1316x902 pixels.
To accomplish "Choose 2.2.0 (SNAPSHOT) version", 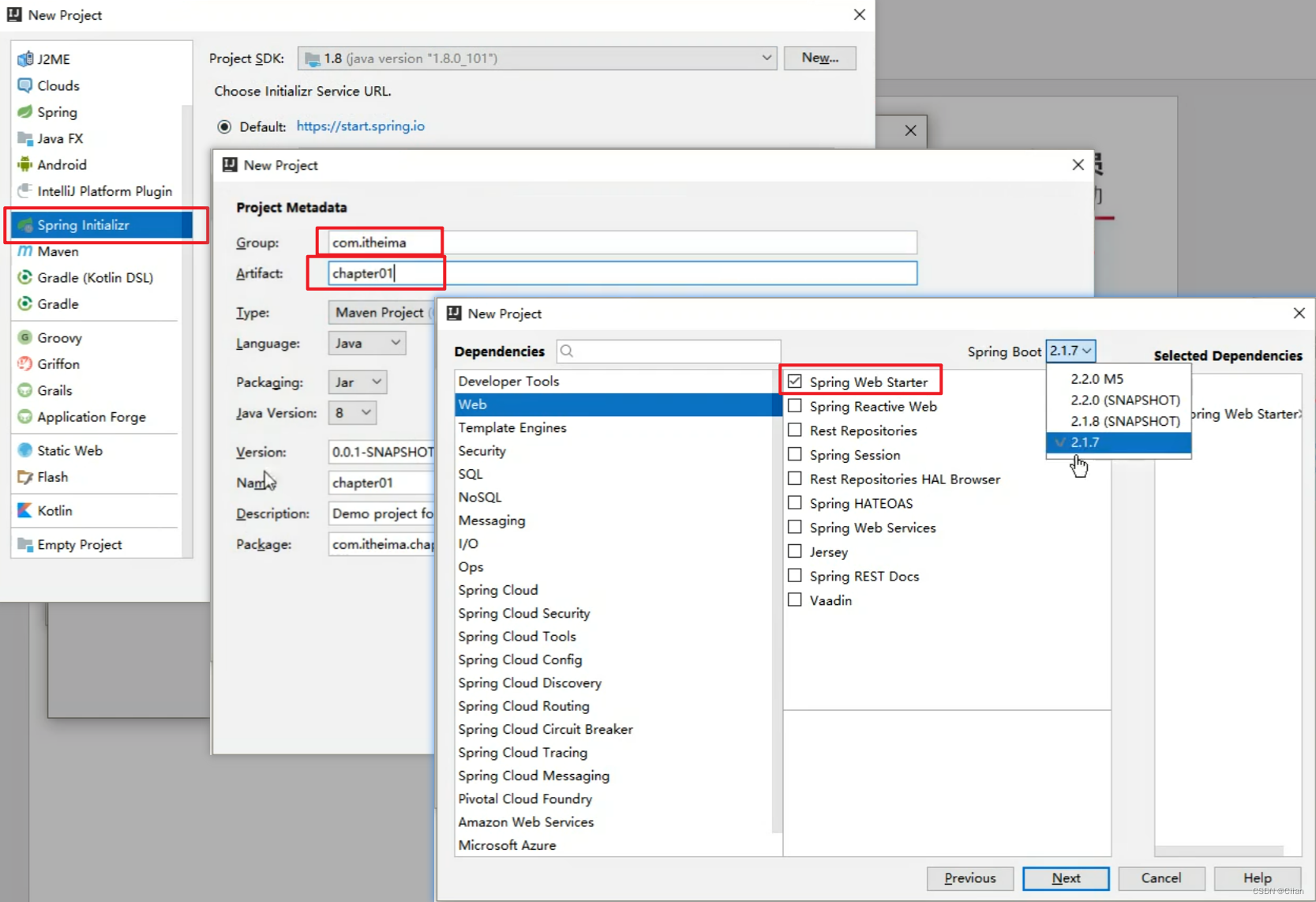I will pyautogui.click(x=1118, y=400).
